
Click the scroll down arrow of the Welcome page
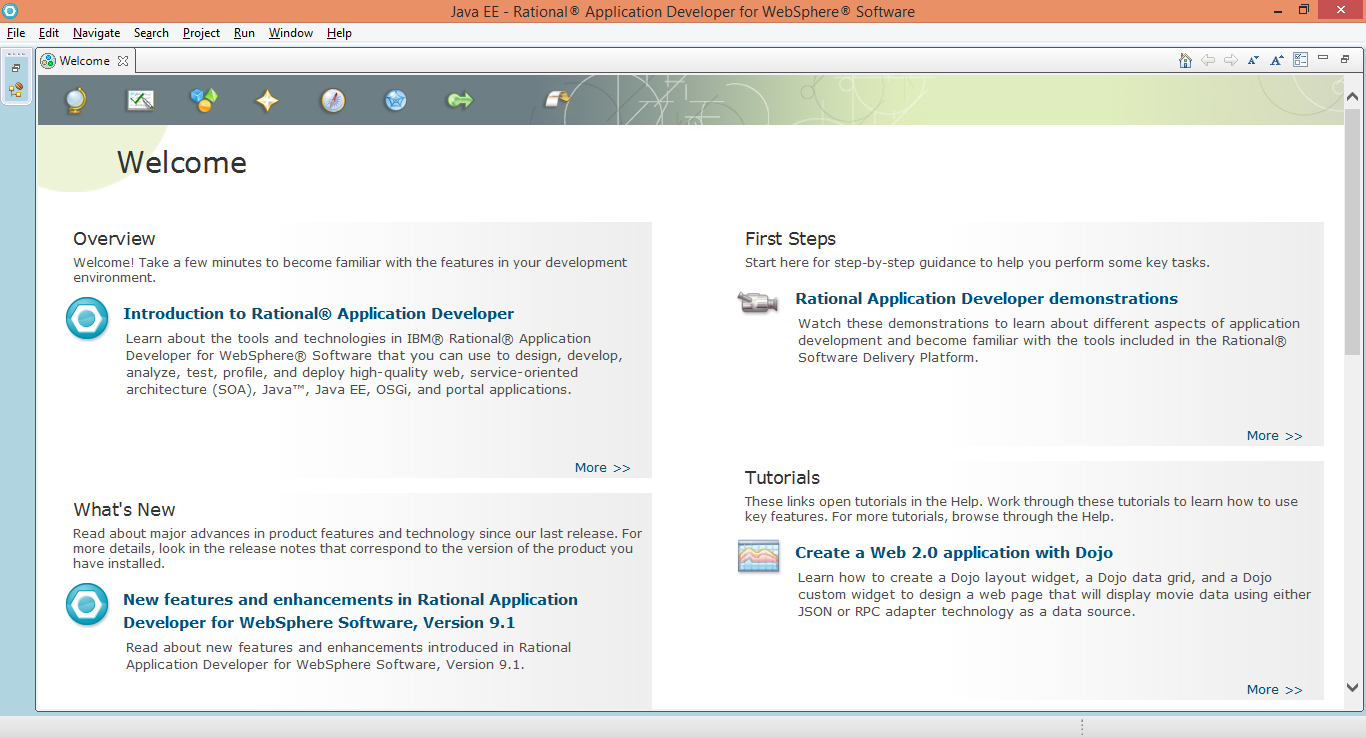(x=1353, y=687)
